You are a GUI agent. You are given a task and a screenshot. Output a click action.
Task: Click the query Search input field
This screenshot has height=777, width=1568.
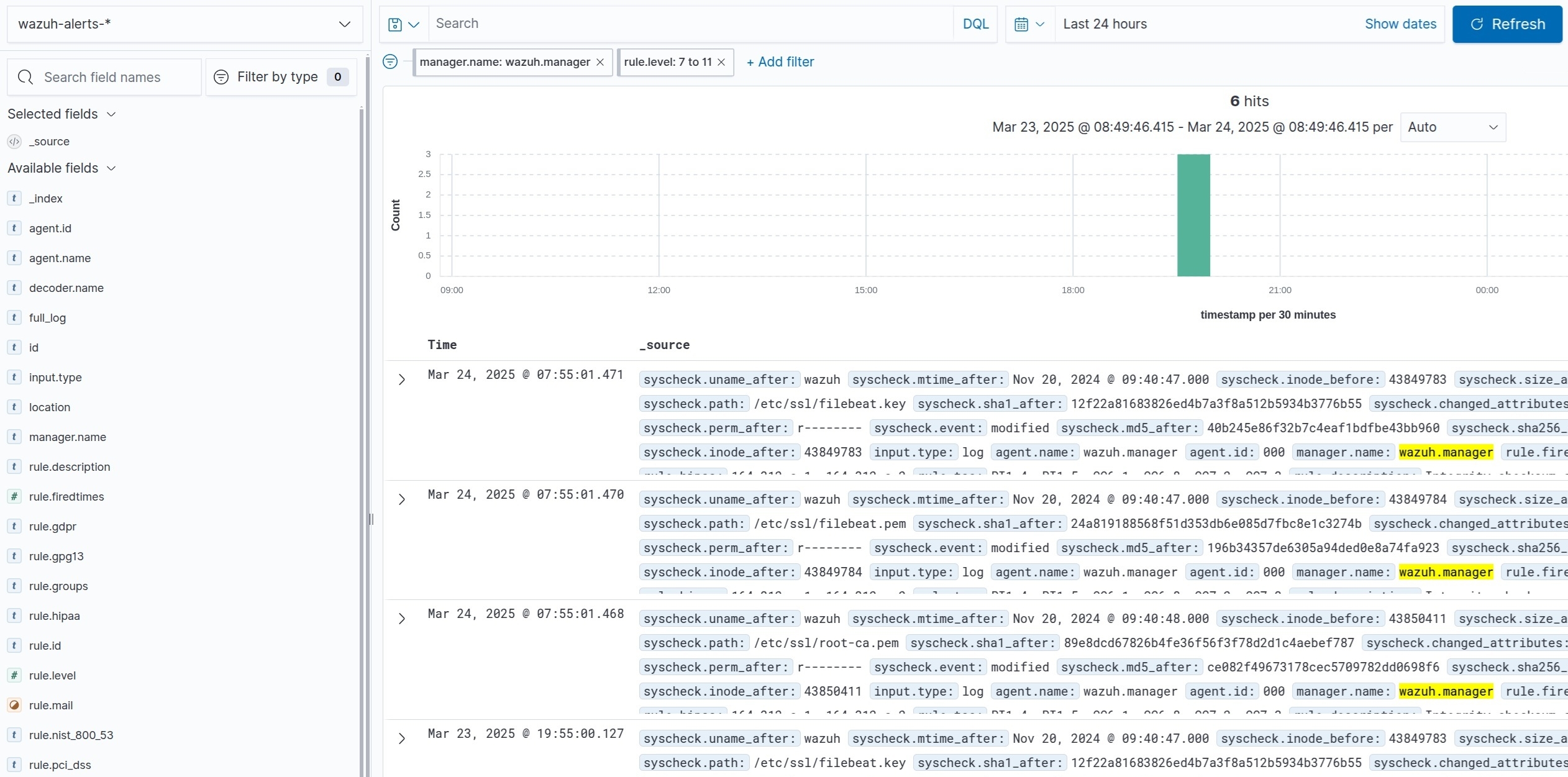691,24
